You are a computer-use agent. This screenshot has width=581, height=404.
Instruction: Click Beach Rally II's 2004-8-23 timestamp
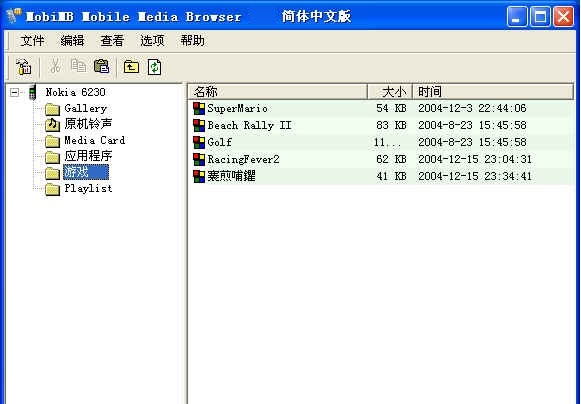tap(472, 125)
